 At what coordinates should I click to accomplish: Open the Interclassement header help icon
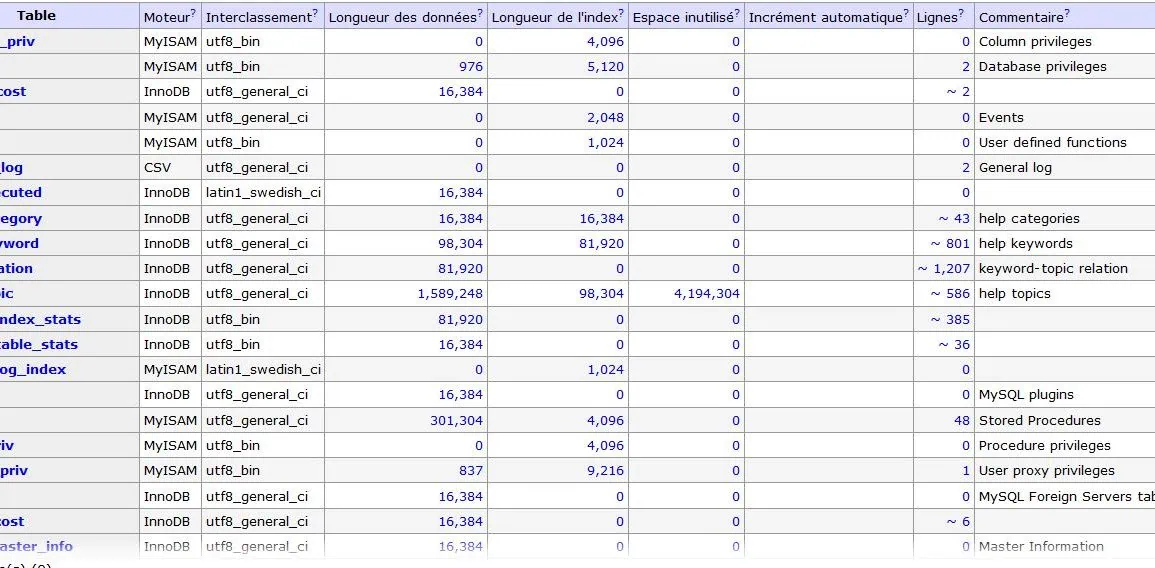tap(315, 12)
